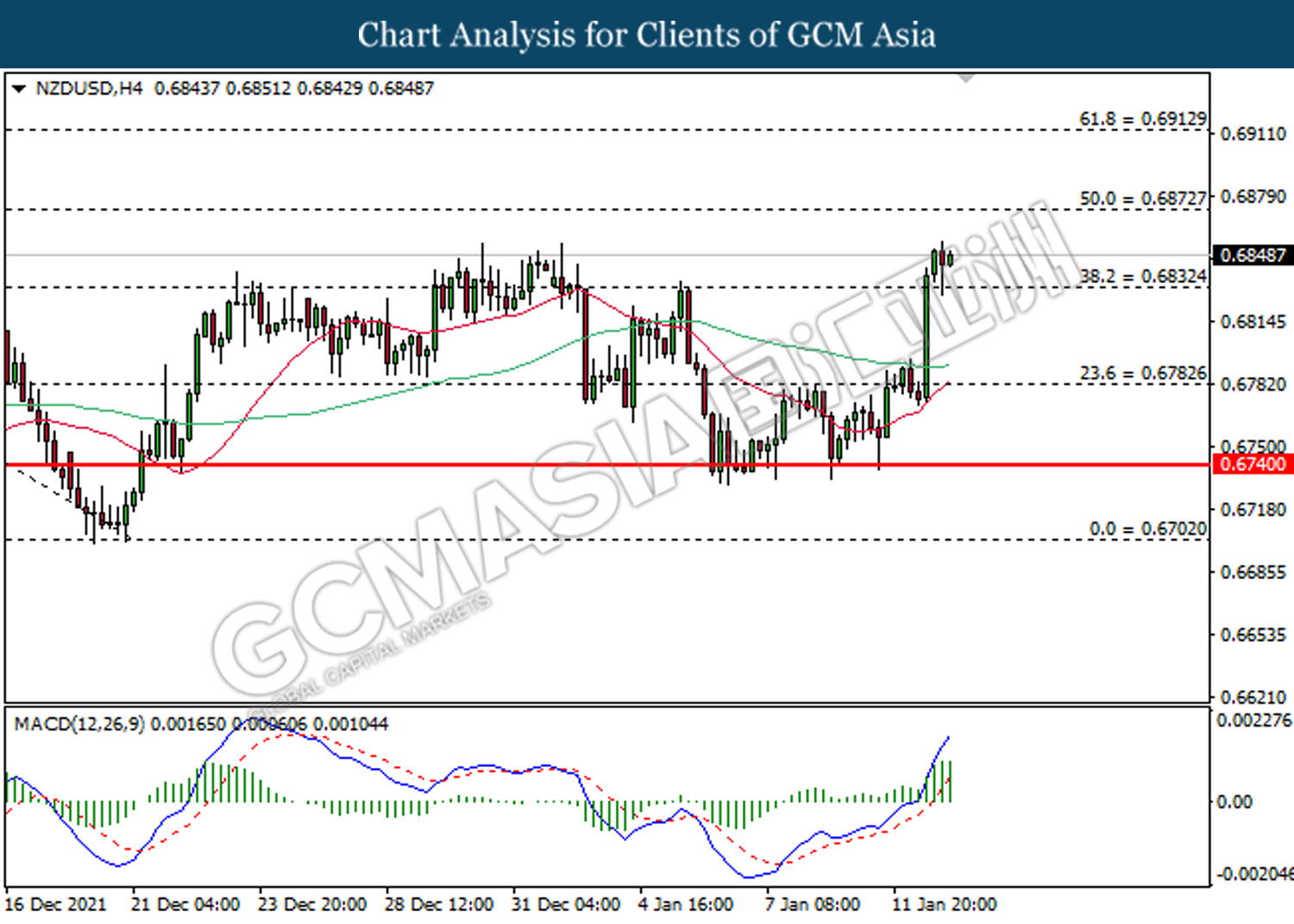Click the 0.67180 price axis value
This screenshot has height=924, width=1294.
(x=1253, y=509)
